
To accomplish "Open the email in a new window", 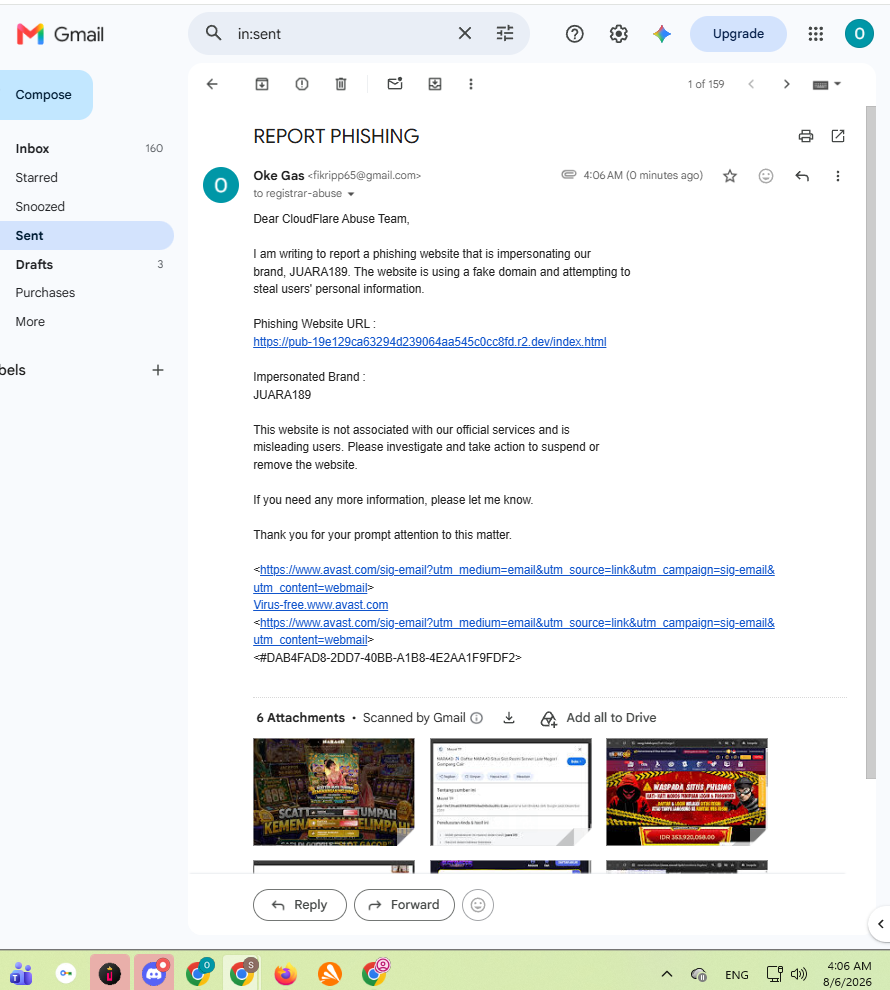I will [x=838, y=136].
